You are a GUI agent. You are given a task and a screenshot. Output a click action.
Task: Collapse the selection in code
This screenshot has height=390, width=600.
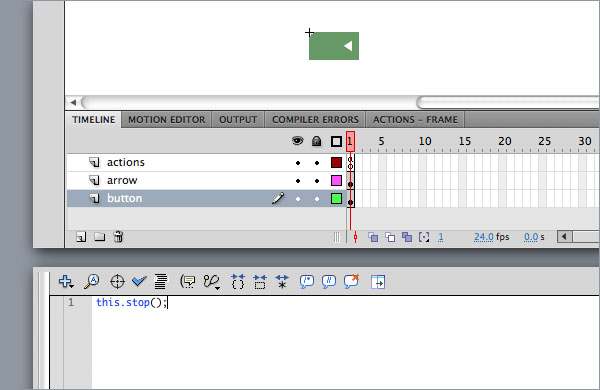260,281
